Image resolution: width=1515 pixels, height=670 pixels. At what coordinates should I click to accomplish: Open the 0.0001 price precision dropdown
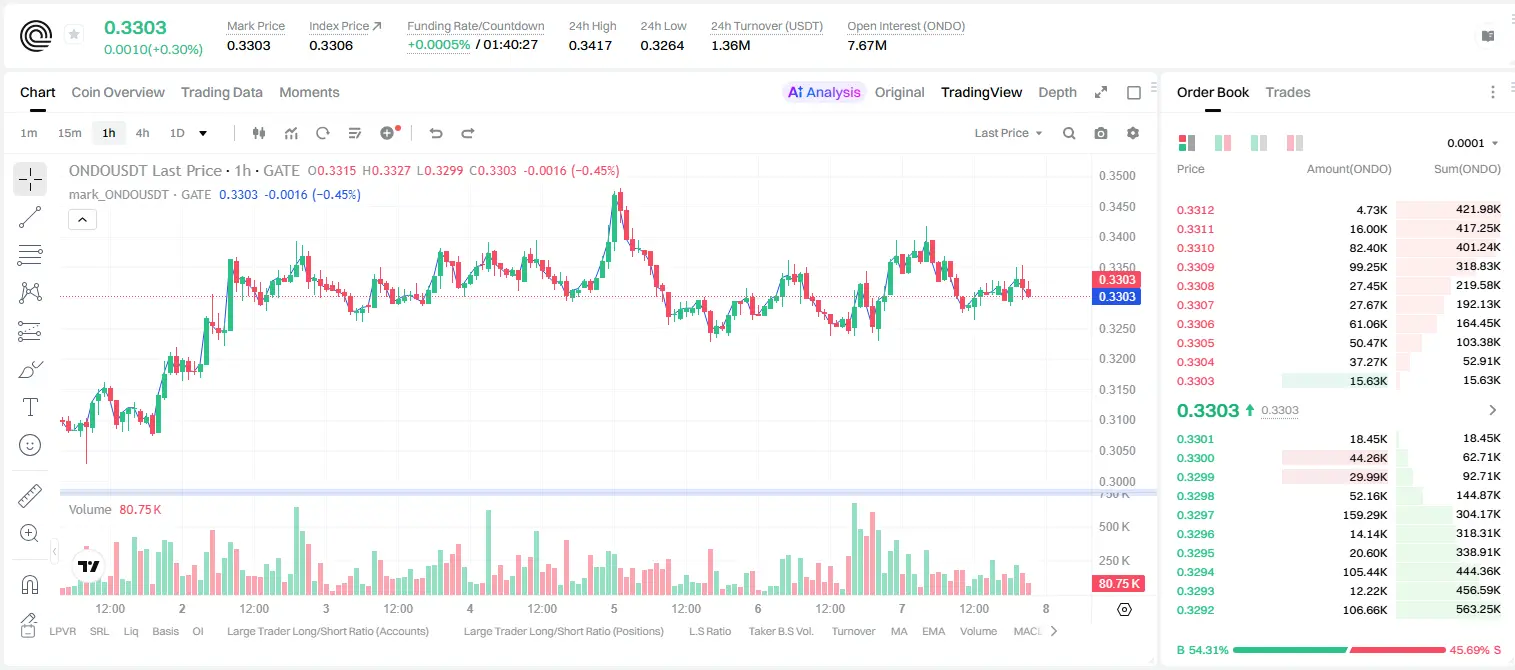tap(1473, 143)
